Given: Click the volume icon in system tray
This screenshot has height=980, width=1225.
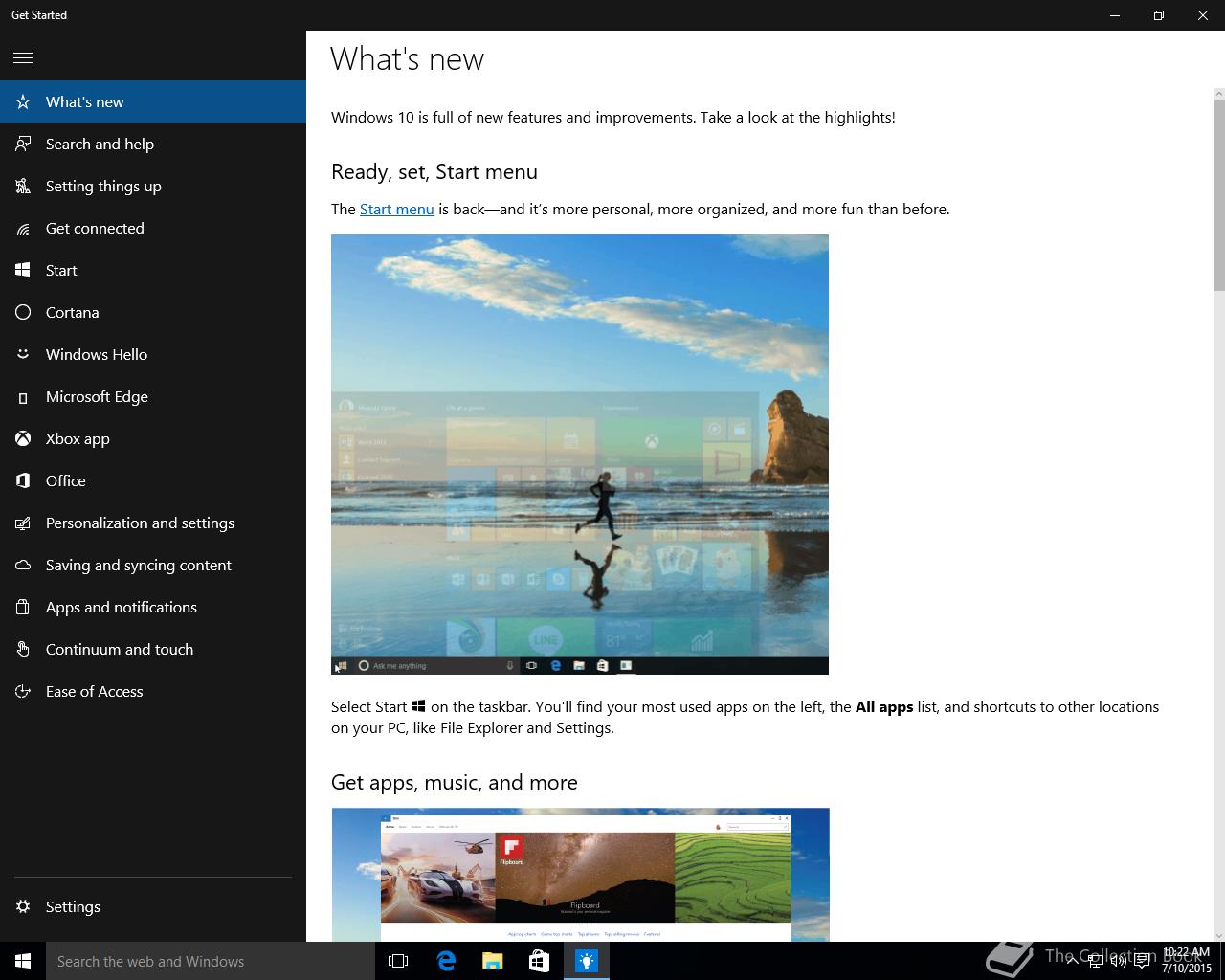Looking at the screenshot, I should click(x=1119, y=961).
